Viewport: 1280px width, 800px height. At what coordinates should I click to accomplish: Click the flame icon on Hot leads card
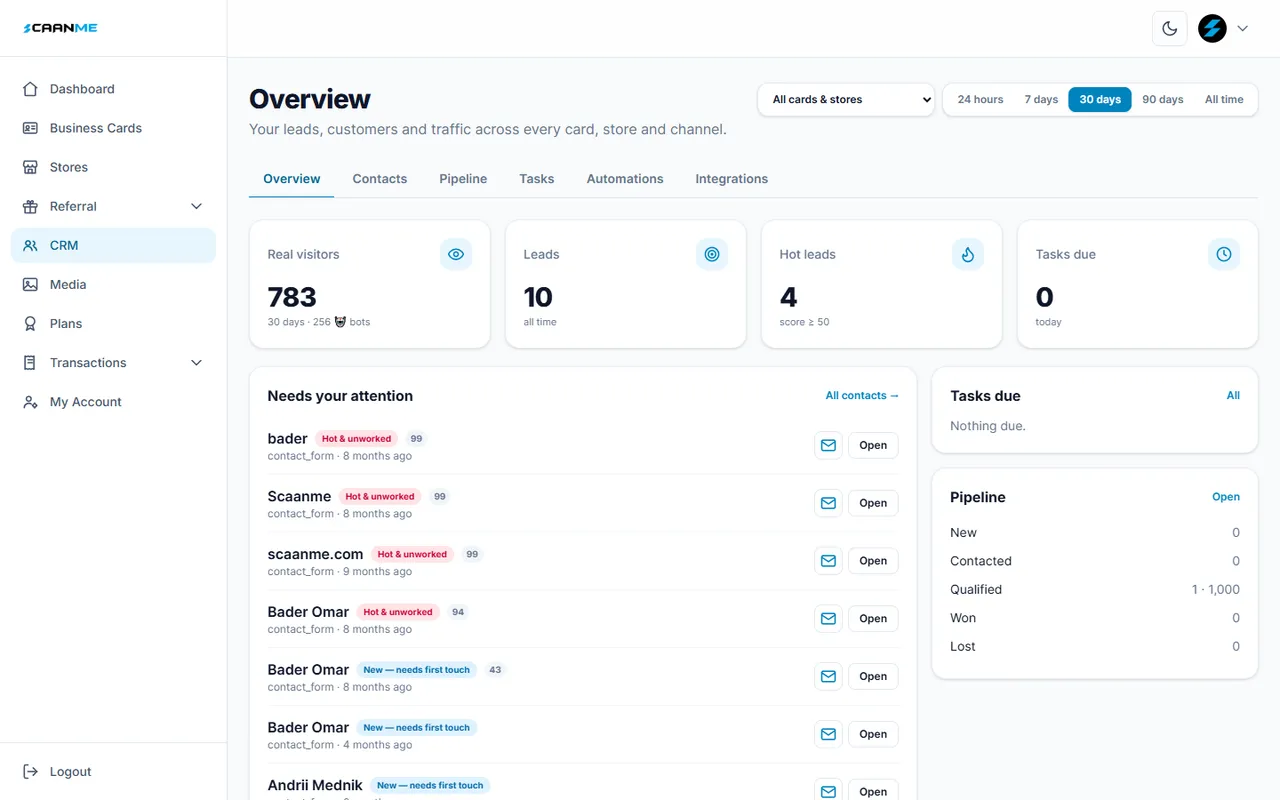(x=968, y=254)
